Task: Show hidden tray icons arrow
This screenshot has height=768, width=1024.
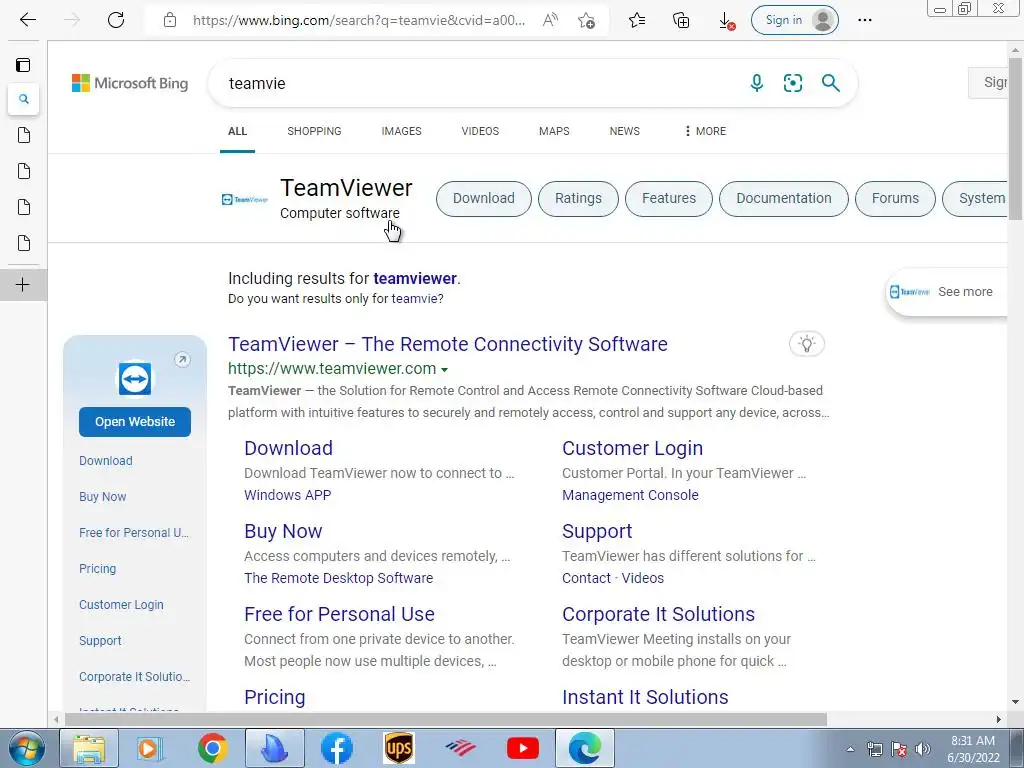Action: [850, 750]
